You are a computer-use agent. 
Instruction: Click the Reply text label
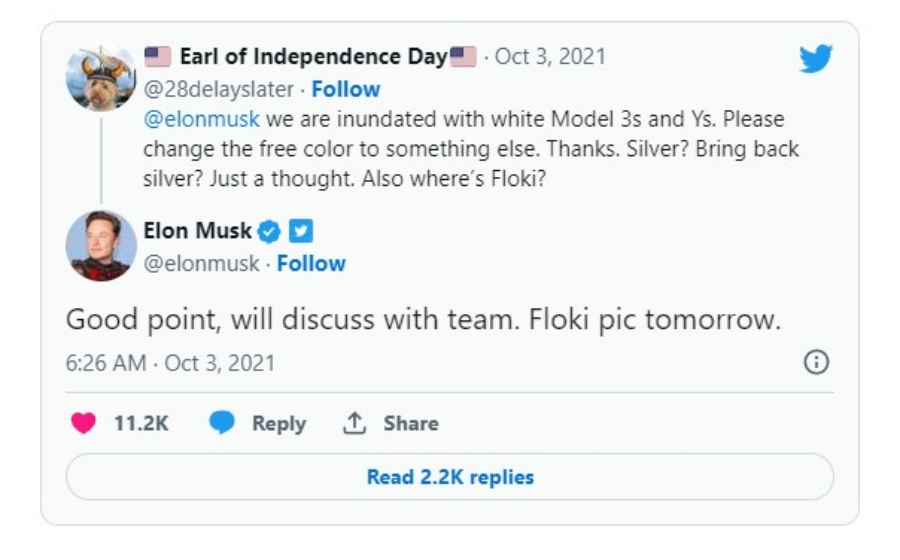tap(279, 423)
